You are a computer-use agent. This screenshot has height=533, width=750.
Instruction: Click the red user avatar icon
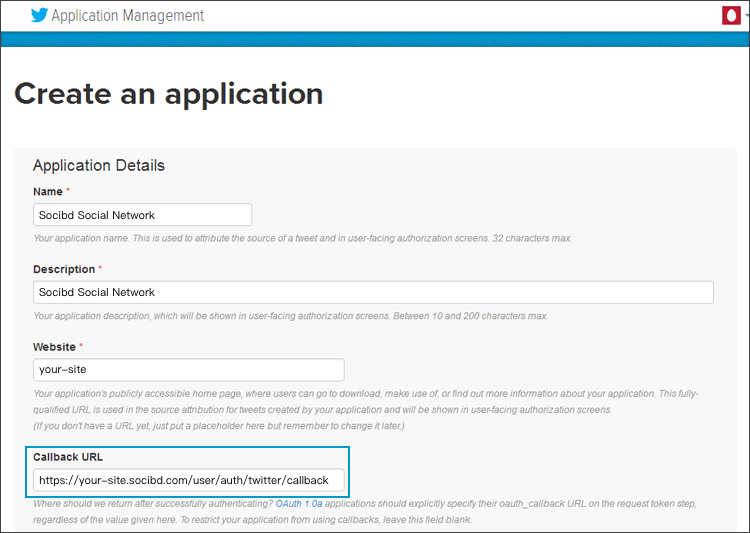pos(730,16)
